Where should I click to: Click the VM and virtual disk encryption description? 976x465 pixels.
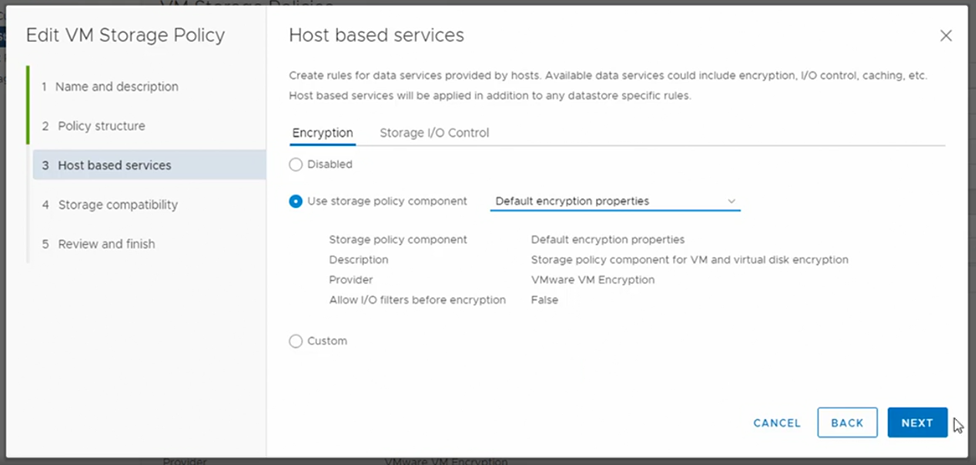click(x=690, y=260)
